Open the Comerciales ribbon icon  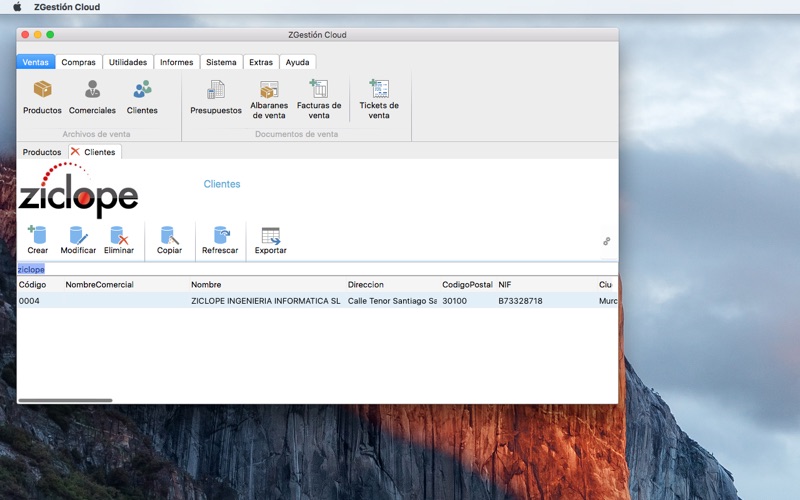92,97
